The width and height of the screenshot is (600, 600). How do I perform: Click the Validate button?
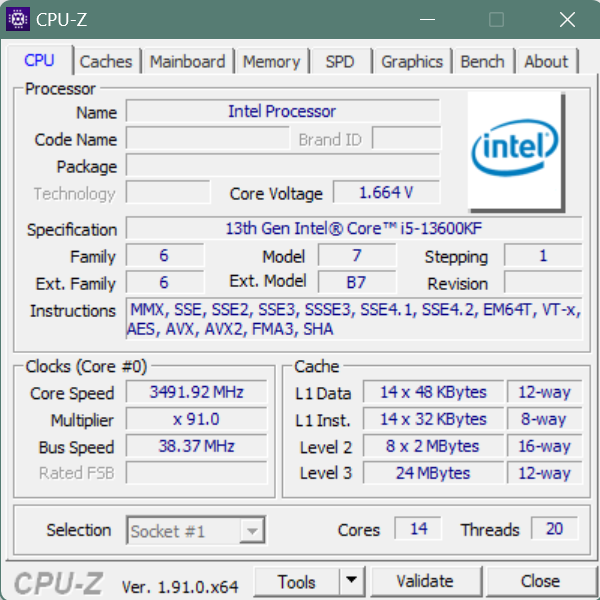click(x=425, y=581)
